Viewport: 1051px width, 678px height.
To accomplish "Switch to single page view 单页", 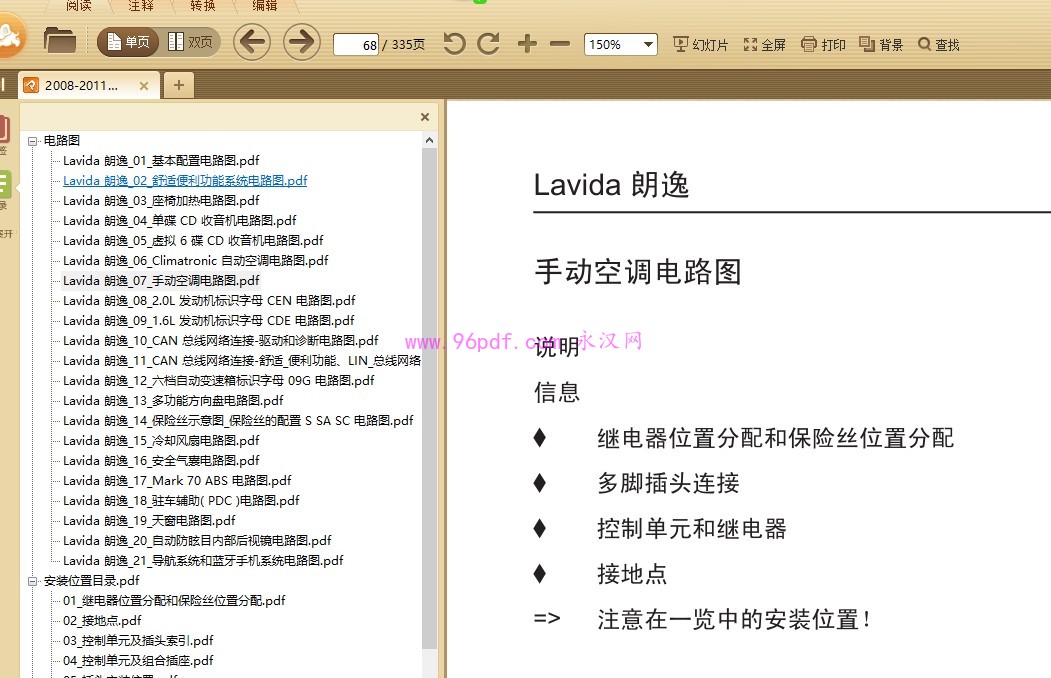I will coord(128,42).
